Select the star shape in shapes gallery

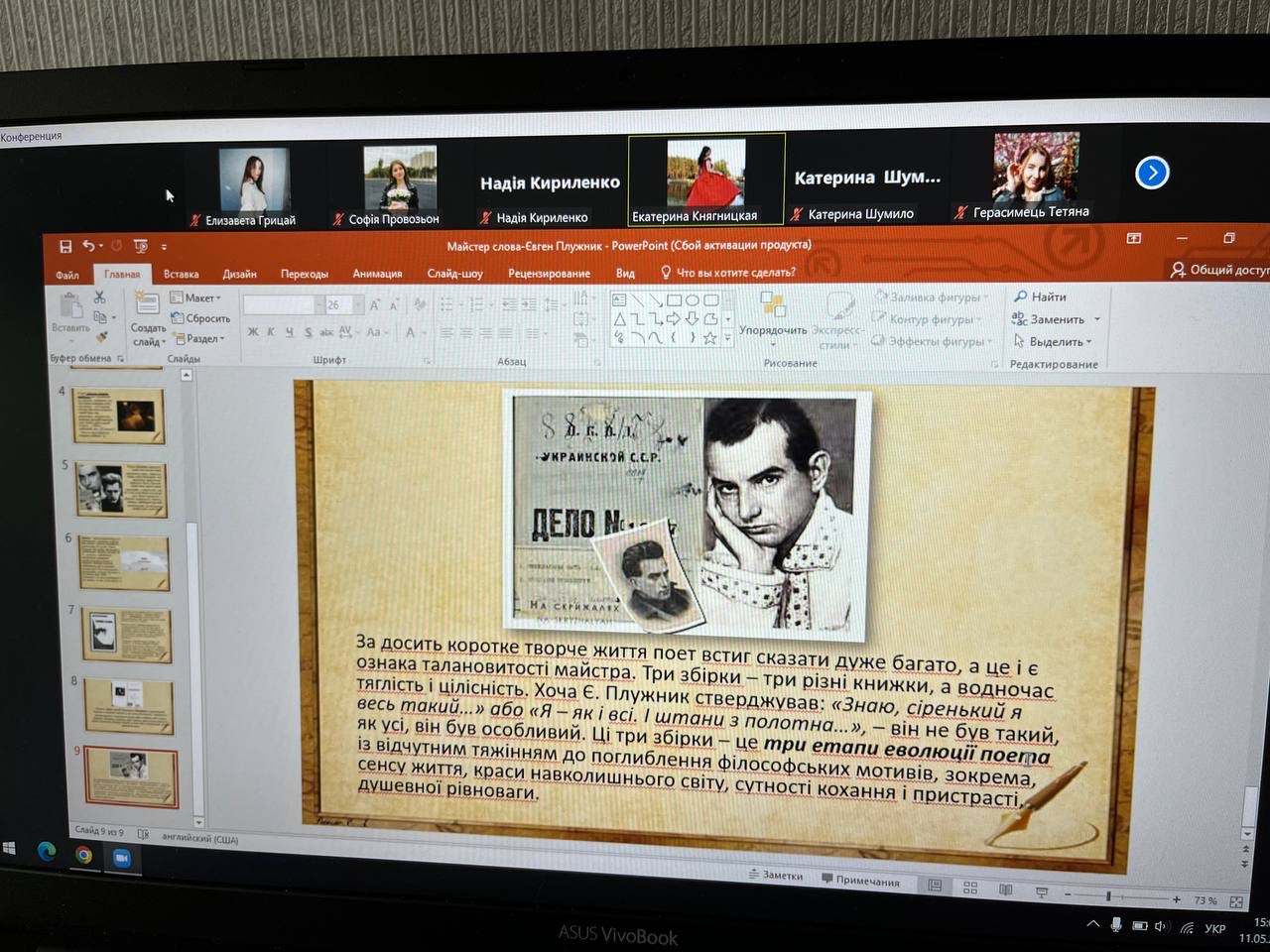pos(709,338)
